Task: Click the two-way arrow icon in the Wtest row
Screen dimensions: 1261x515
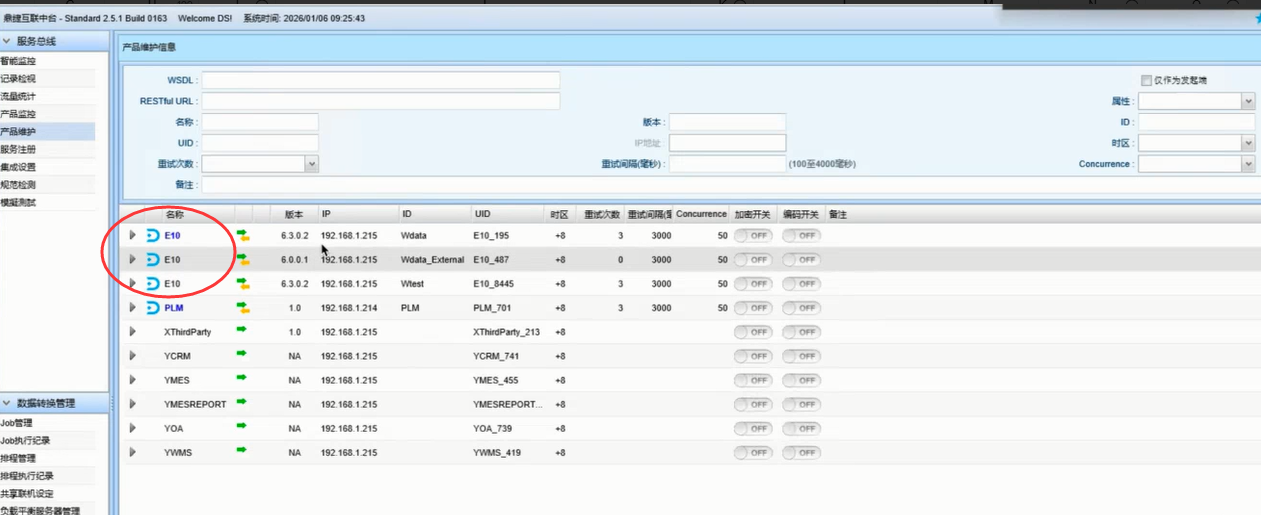Action: click(242, 284)
